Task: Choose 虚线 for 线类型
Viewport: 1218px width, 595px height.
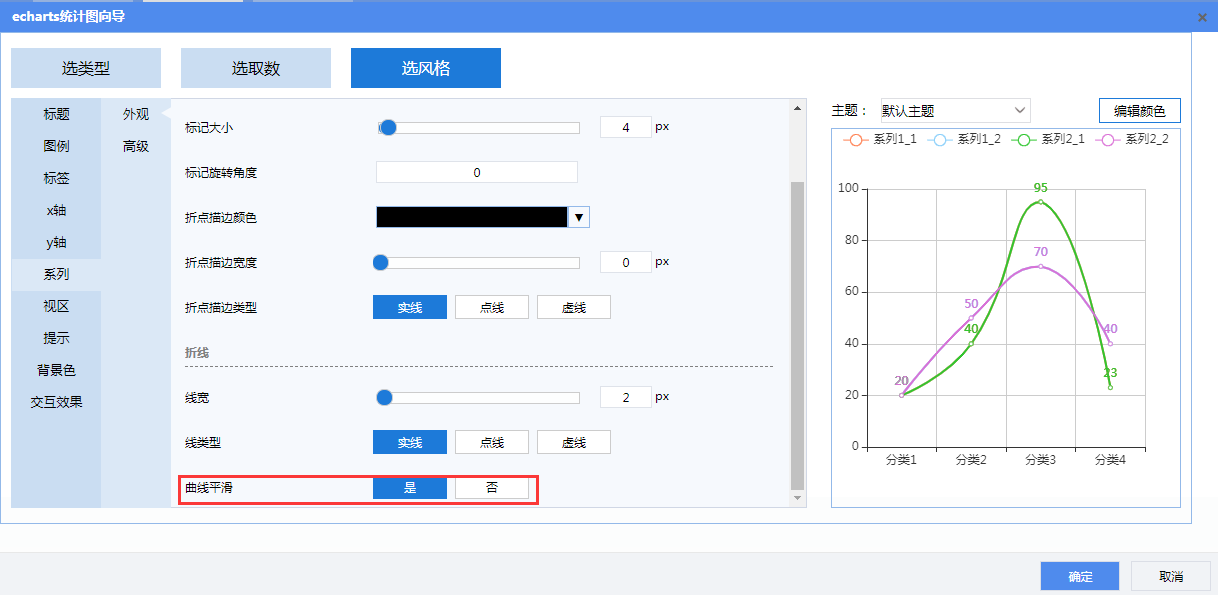Action: pos(573,442)
